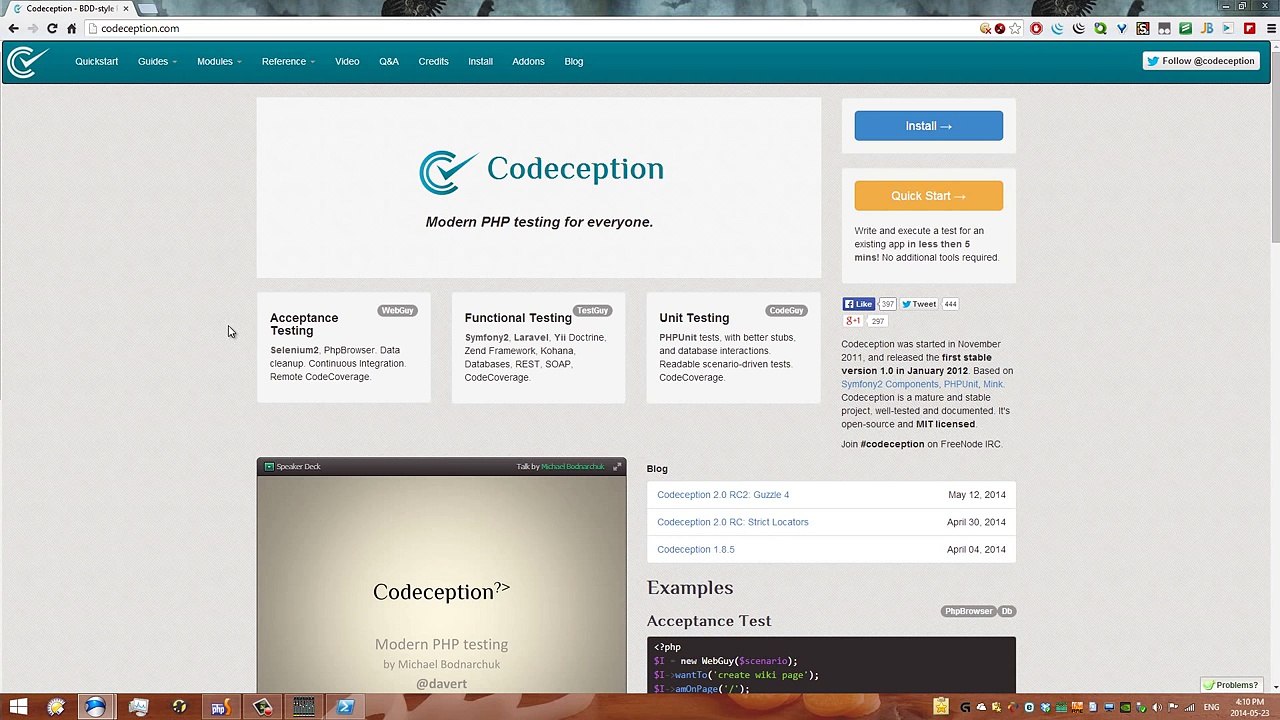Expand the Modules dropdown menu
Image resolution: width=1280 pixels, height=720 pixels.
(218, 62)
